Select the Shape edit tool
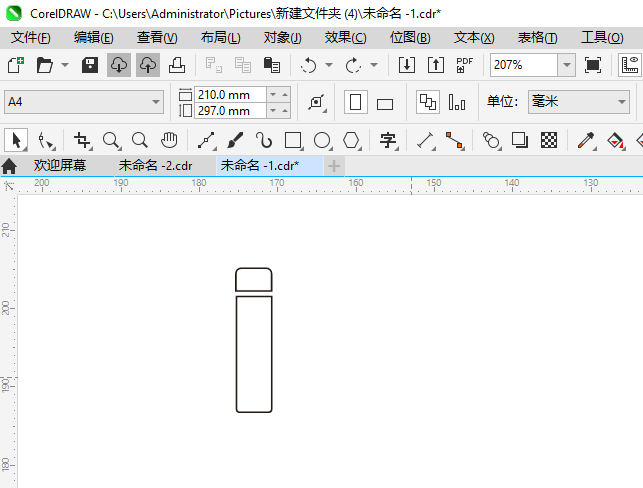This screenshot has height=488, width=643. point(46,140)
